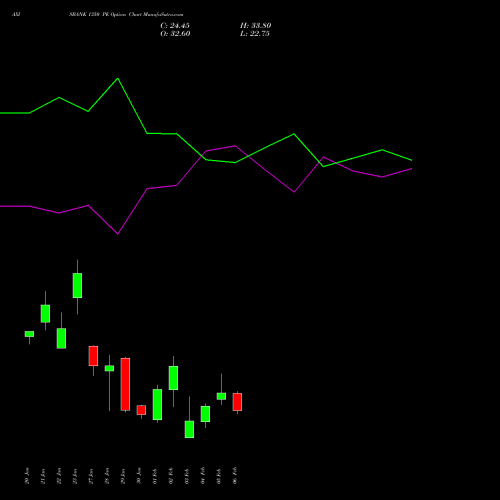Click the open value O: 32.60
Image resolution: width=500 pixels, height=500 pixels.
point(175,34)
